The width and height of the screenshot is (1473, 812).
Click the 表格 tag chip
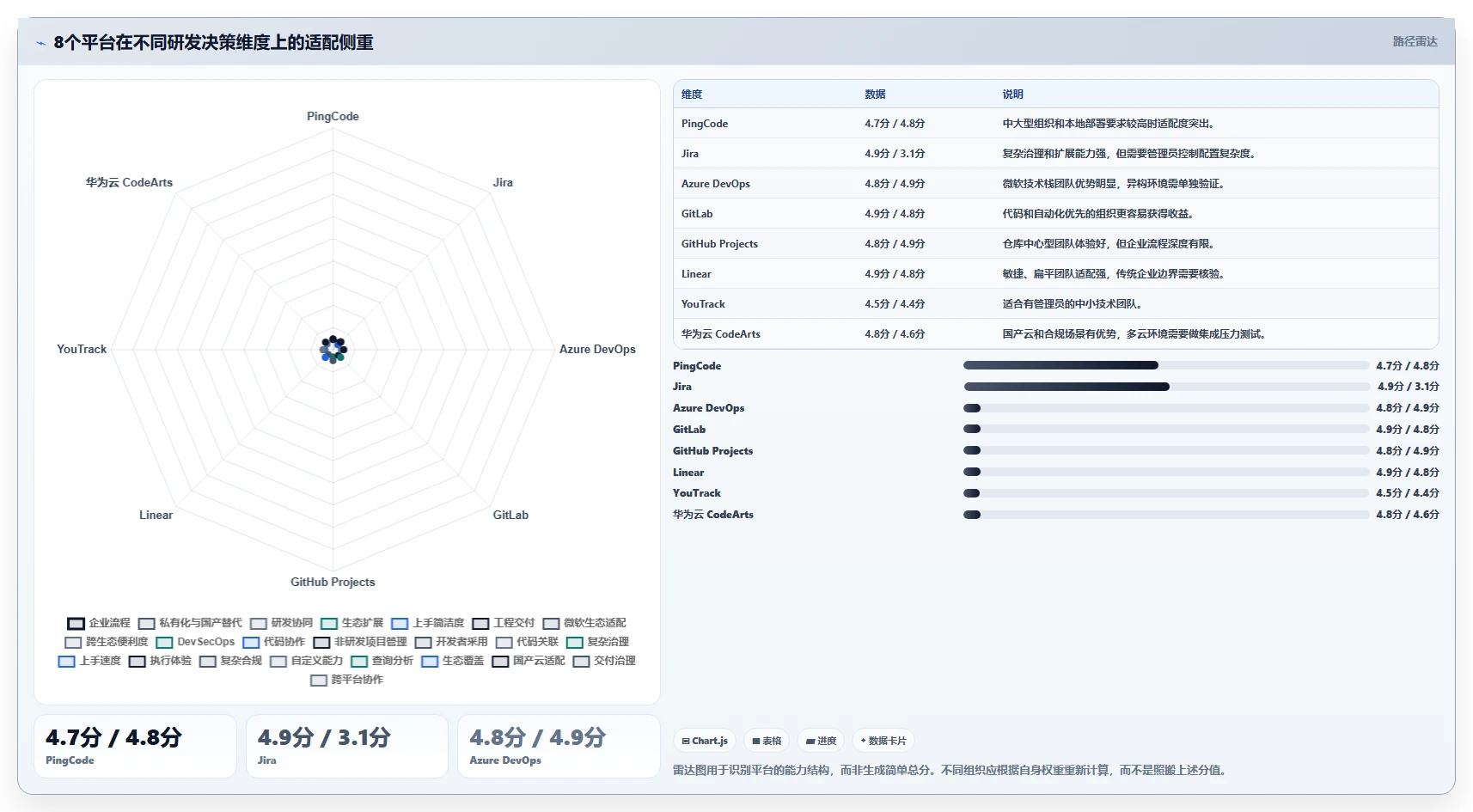coord(767,741)
